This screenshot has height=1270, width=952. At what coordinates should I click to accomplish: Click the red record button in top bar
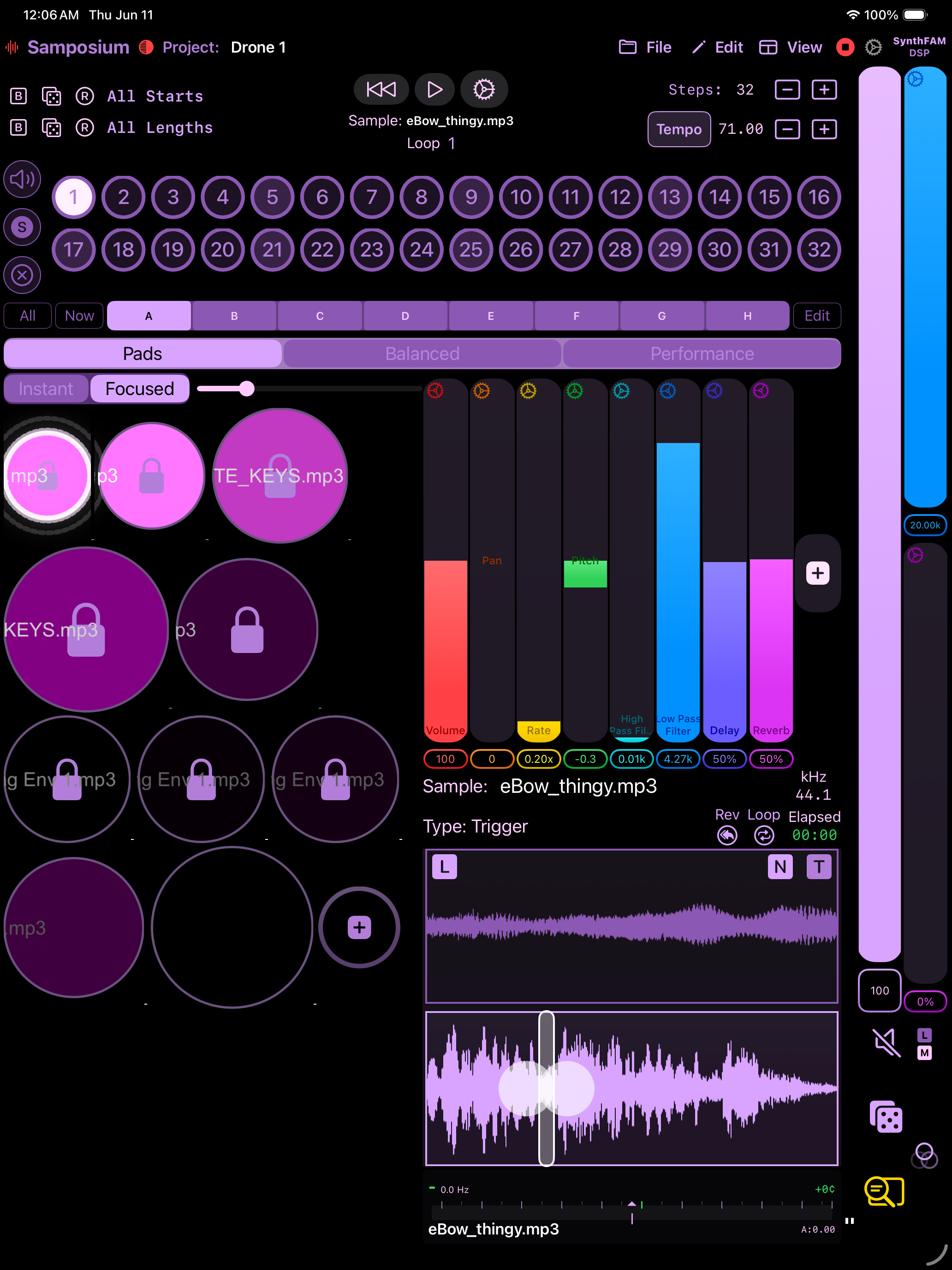click(845, 47)
